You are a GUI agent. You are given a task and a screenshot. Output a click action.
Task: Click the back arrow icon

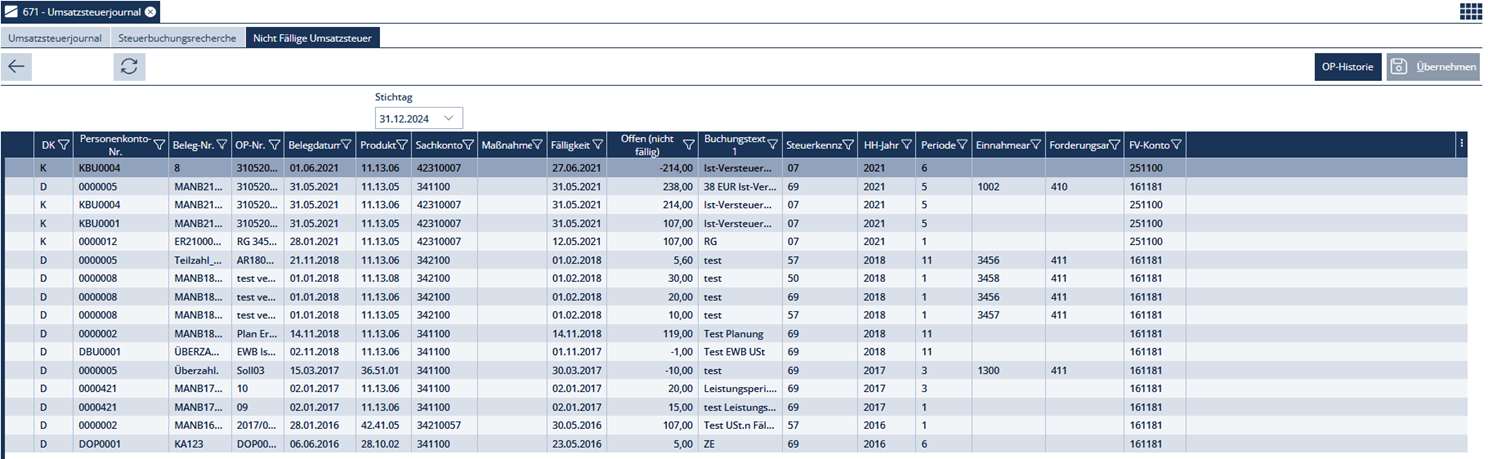coord(18,67)
